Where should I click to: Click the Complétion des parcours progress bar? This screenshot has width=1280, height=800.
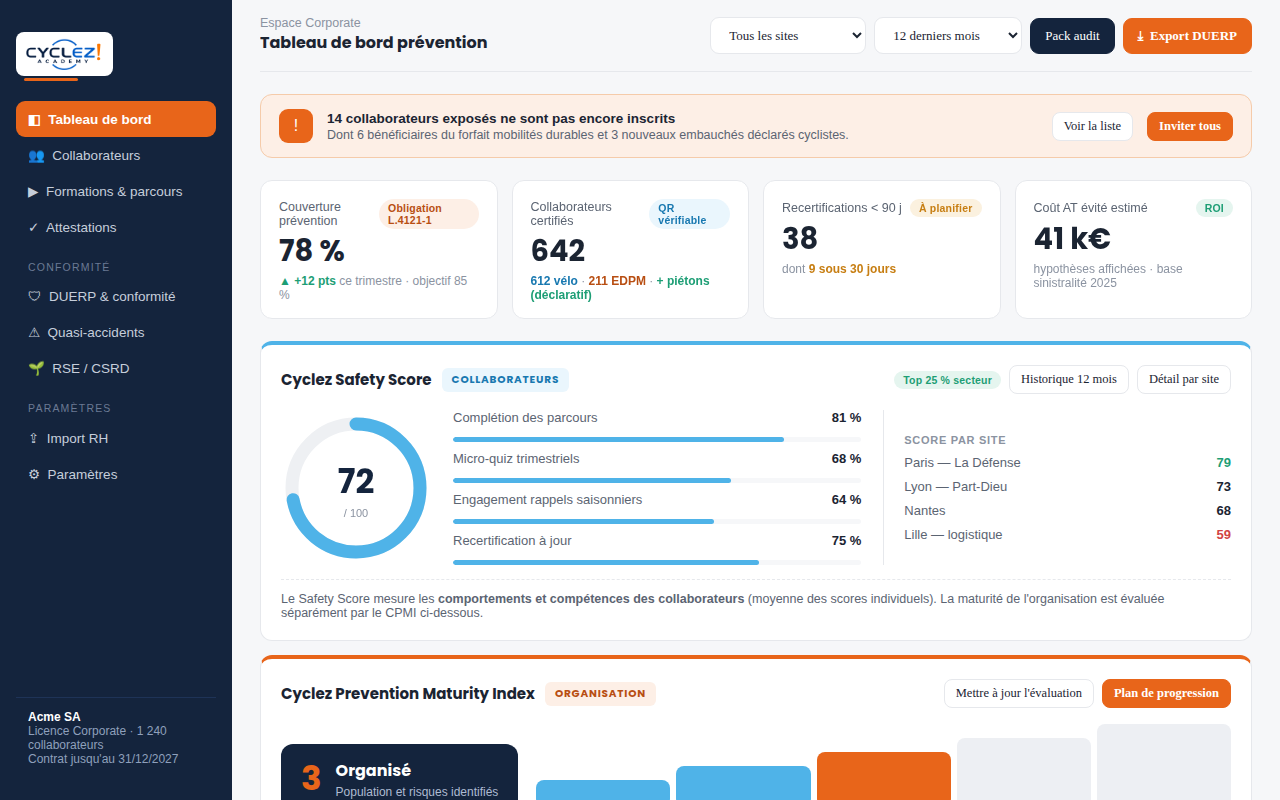point(657,439)
